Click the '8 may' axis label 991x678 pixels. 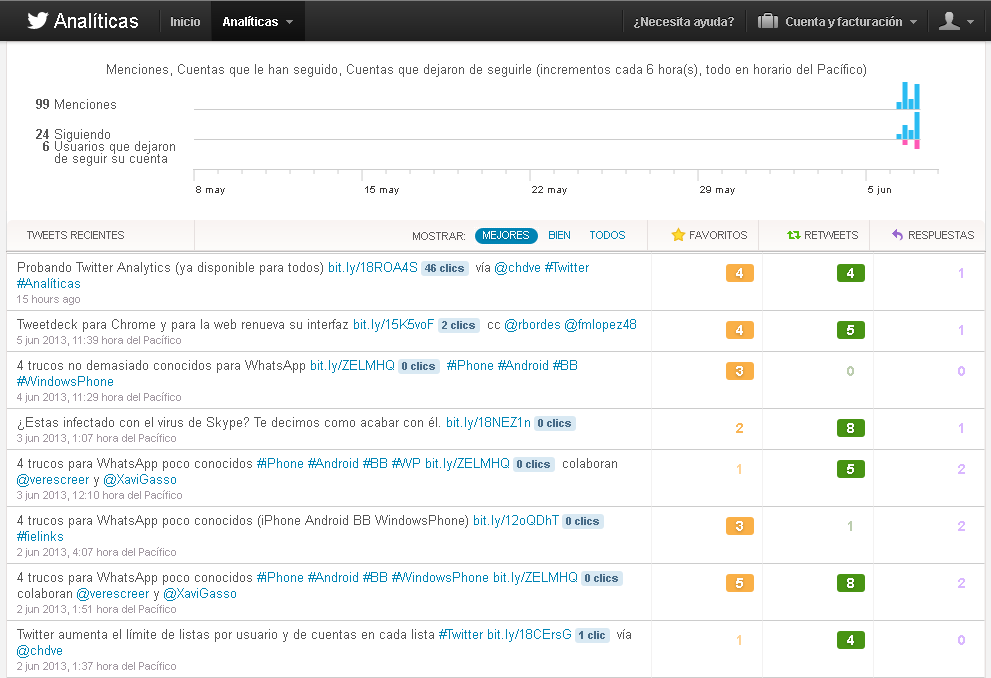210,190
